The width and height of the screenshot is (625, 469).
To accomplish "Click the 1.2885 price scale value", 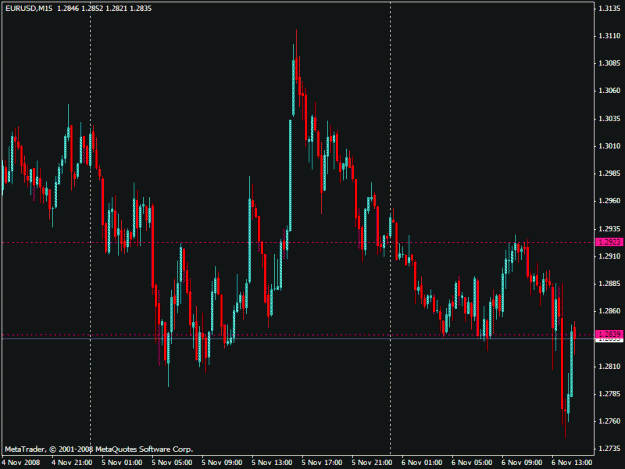I will point(609,284).
